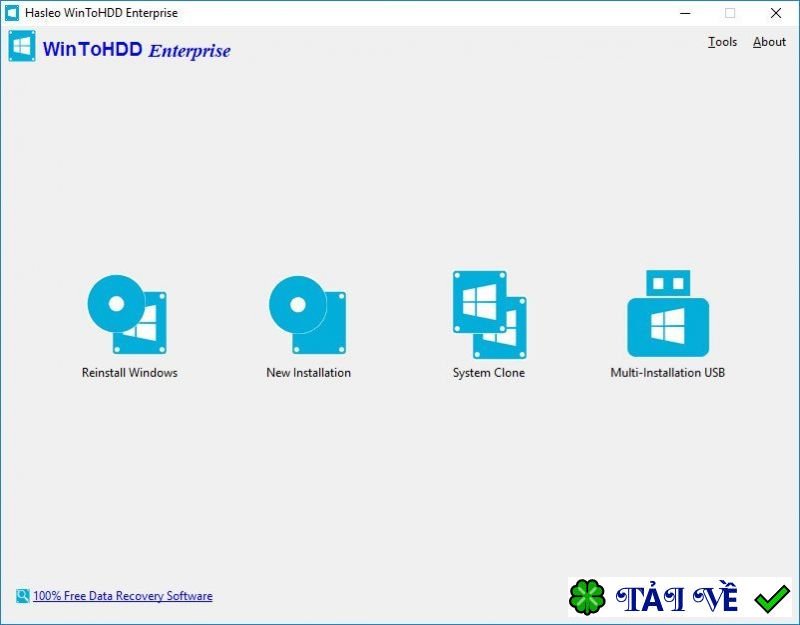Close the Hasleo WinToHDD window
This screenshot has height=625, width=800.
click(x=776, y=13)
